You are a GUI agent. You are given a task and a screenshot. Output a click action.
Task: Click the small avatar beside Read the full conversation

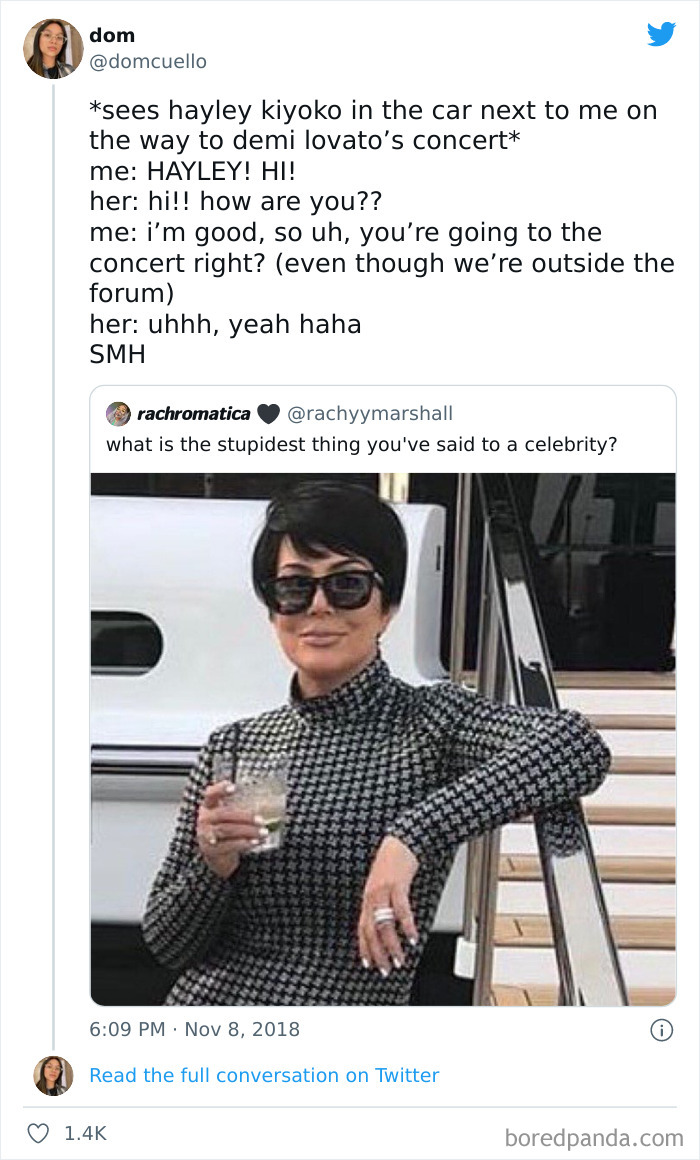pyautogui.click(x=53, y=1075)
